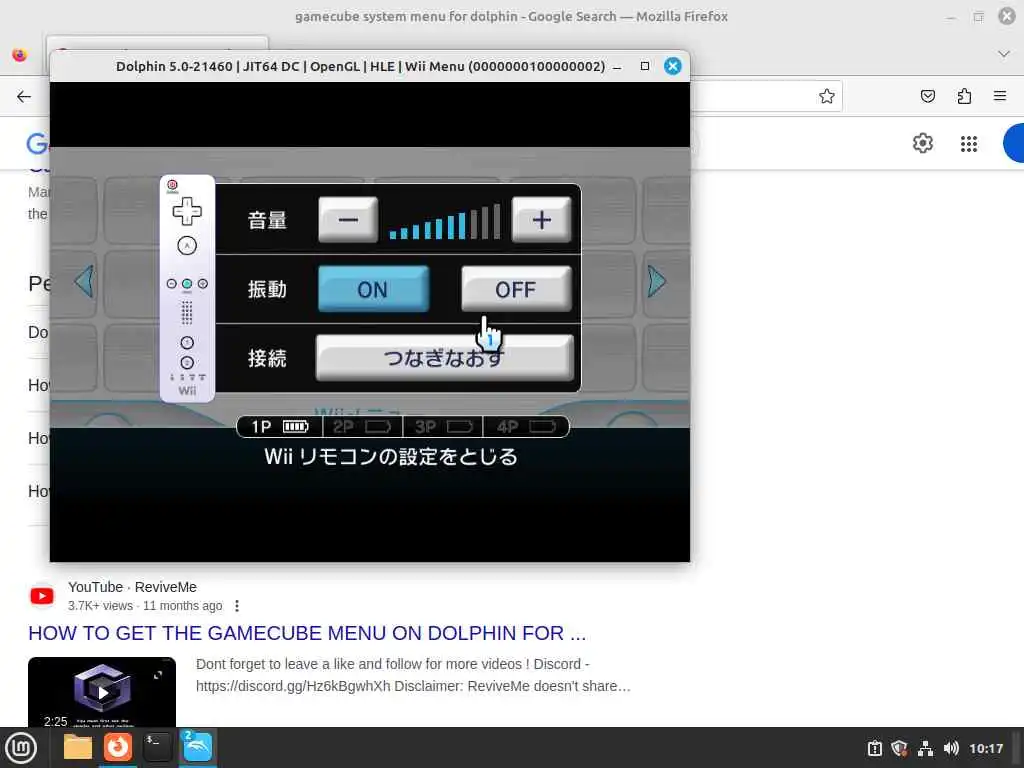This screenshot has height=768, width=1024.
Task: Switch to Firefox in the taskbar
Action: click(x=118, y=747)
